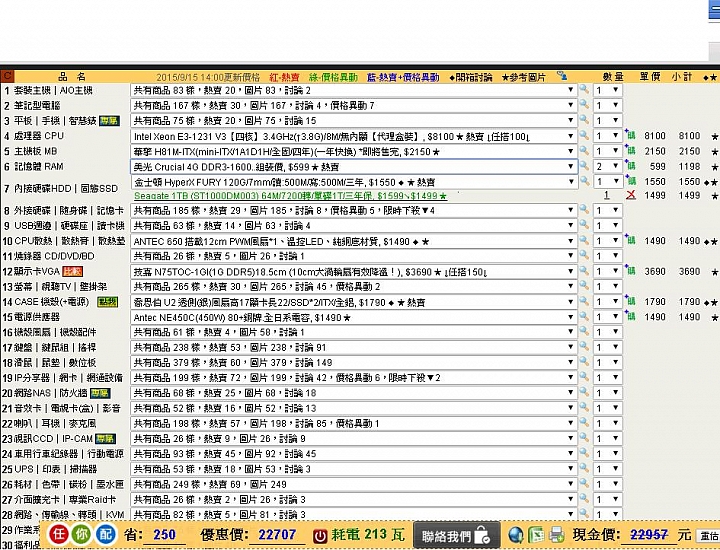720x550 pixels.
Task: Open quantity dropdown in 顯示卡VGA row
Action: (608, 271)
